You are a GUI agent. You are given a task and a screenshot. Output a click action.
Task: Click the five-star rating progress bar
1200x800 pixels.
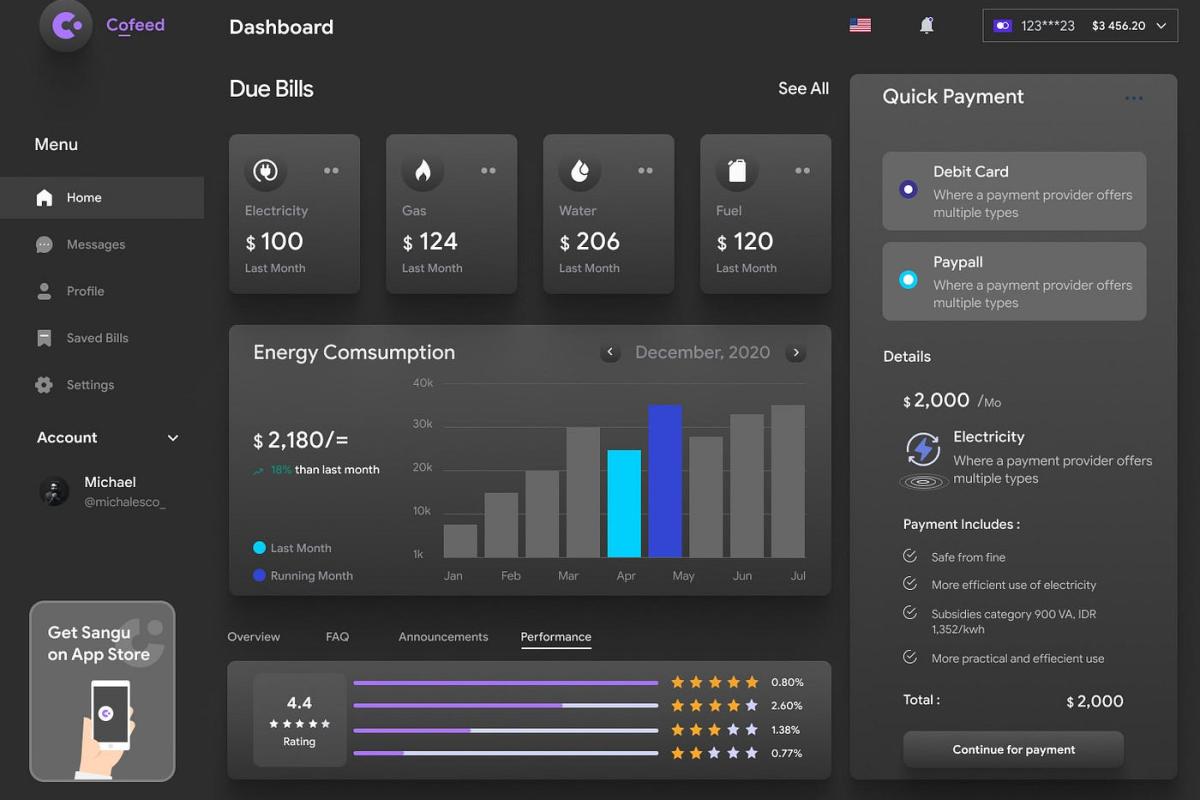(505, 683)
